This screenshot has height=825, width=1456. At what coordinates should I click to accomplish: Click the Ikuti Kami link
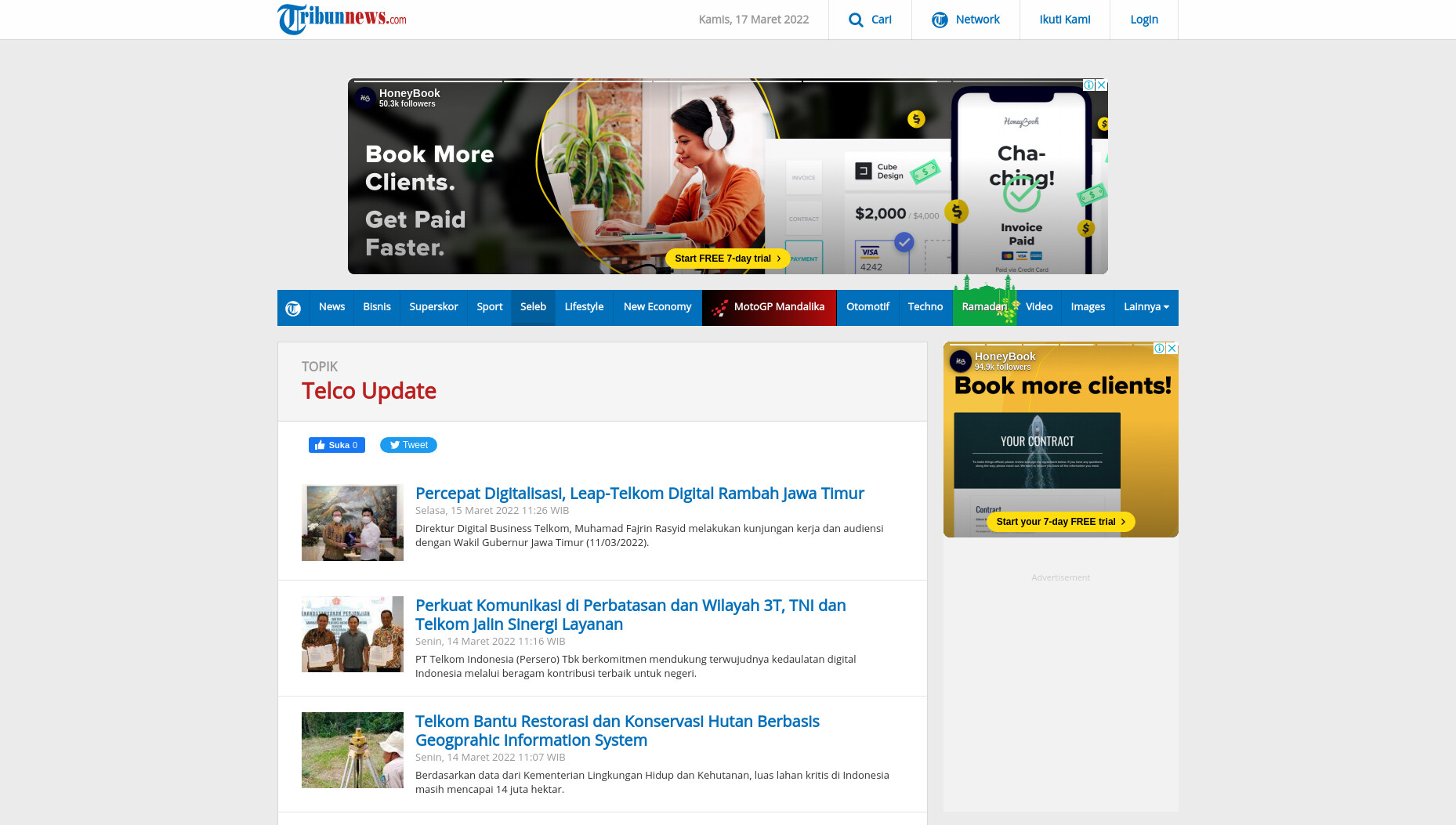1064,20
